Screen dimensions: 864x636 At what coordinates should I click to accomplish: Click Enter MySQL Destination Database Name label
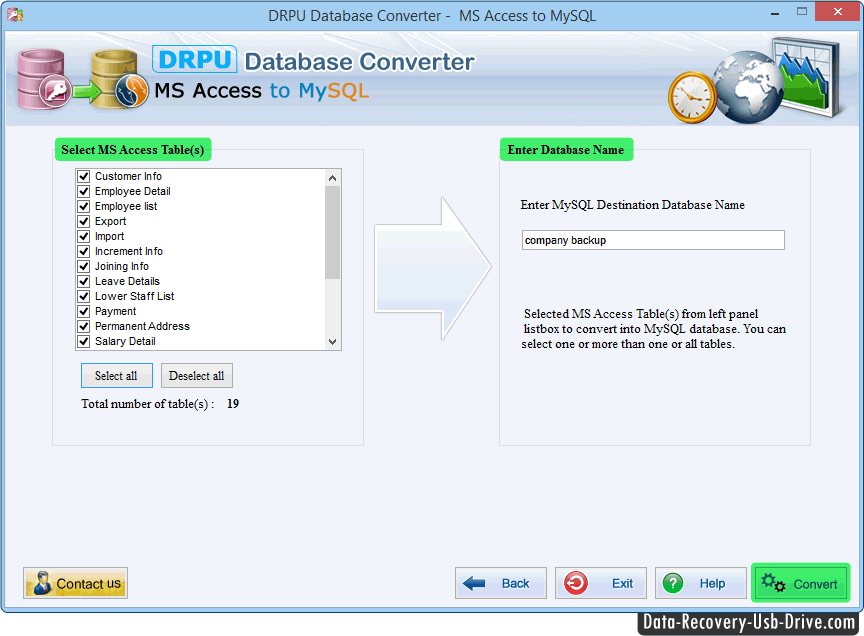(x=633, y=205)
